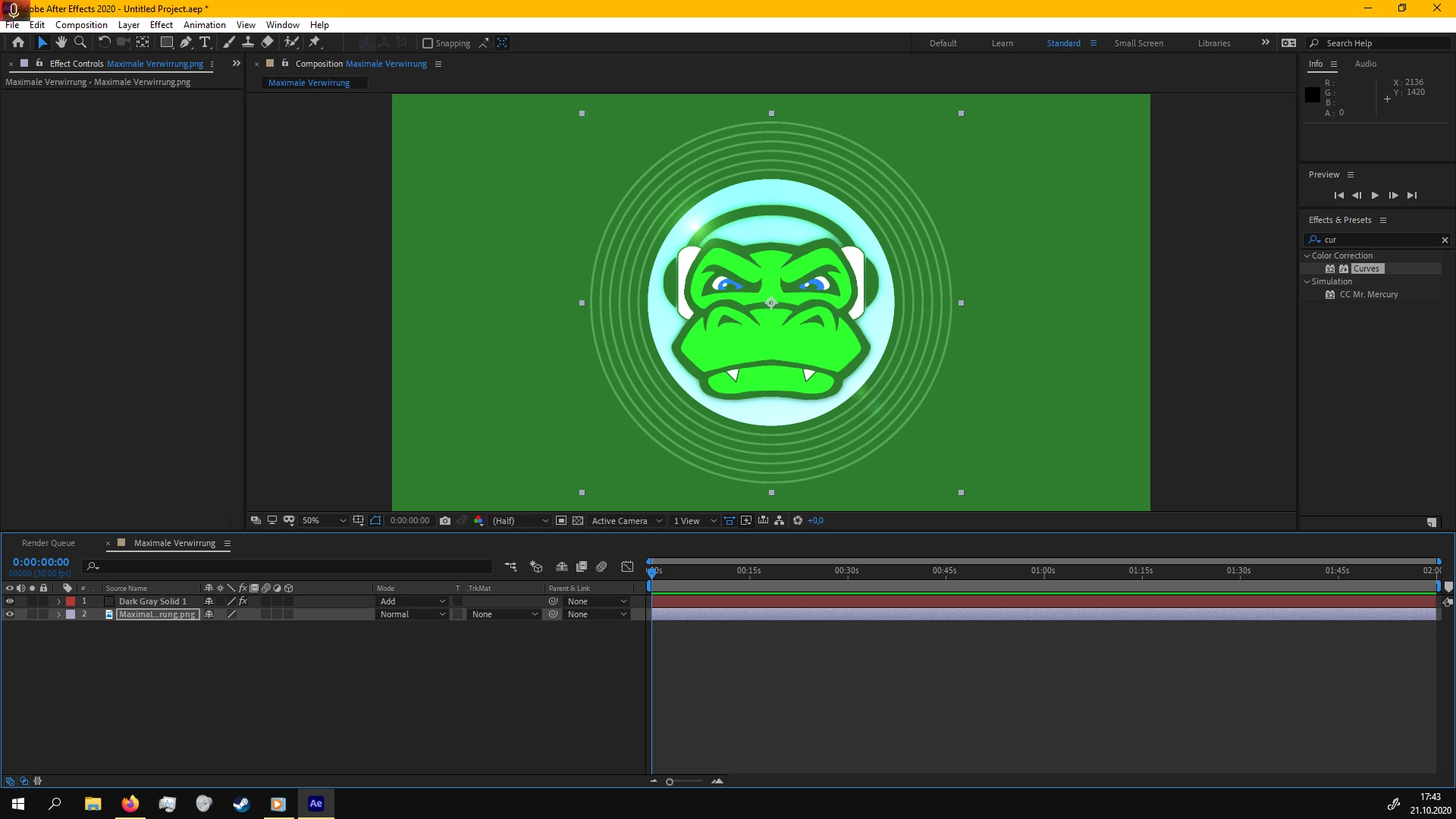
Task: Select the Puppet Pin tool
Action: [x=315, y=42]
